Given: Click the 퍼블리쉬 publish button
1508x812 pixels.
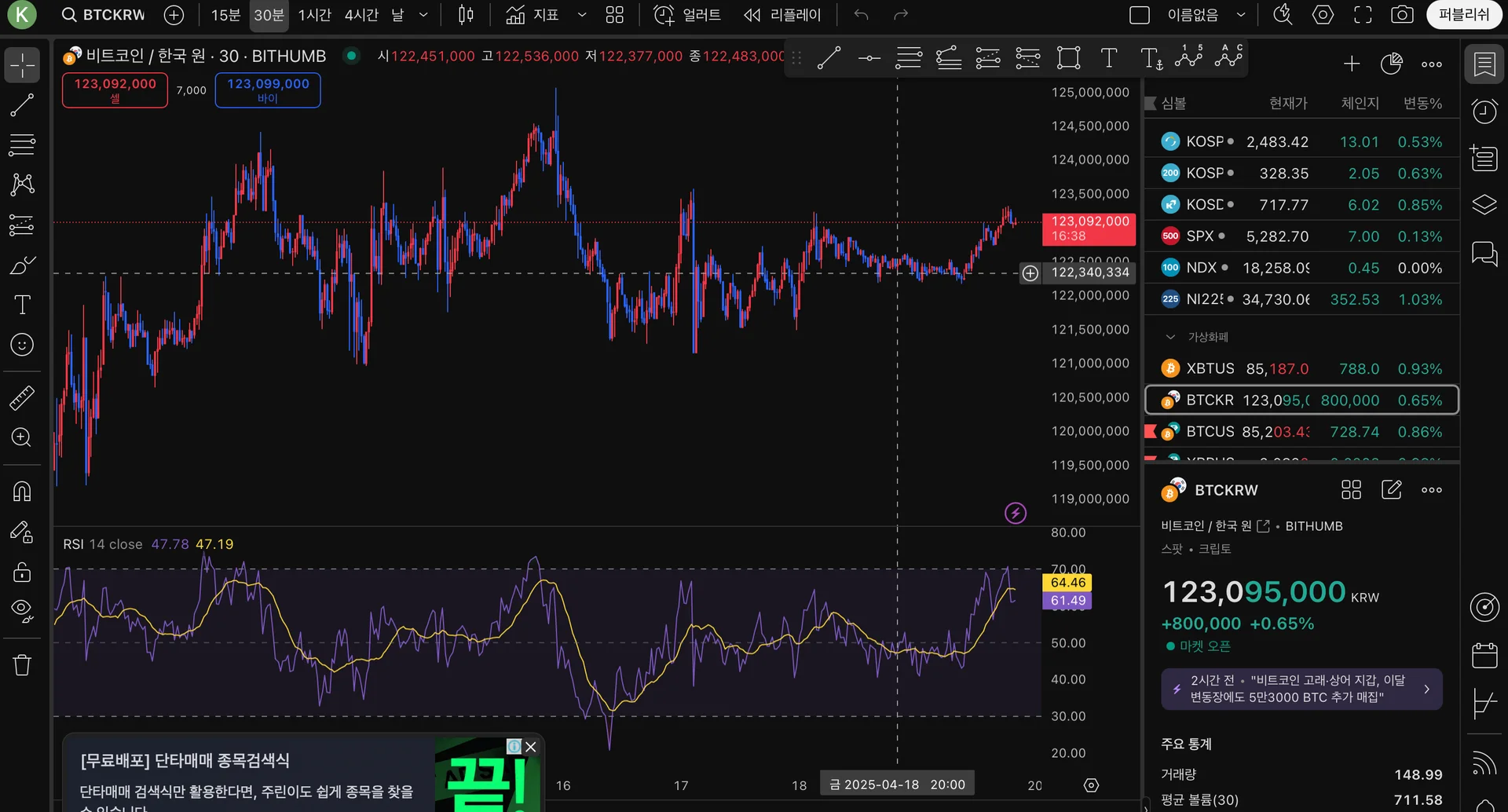Looking at the screenshot, I should [1463, 15].
